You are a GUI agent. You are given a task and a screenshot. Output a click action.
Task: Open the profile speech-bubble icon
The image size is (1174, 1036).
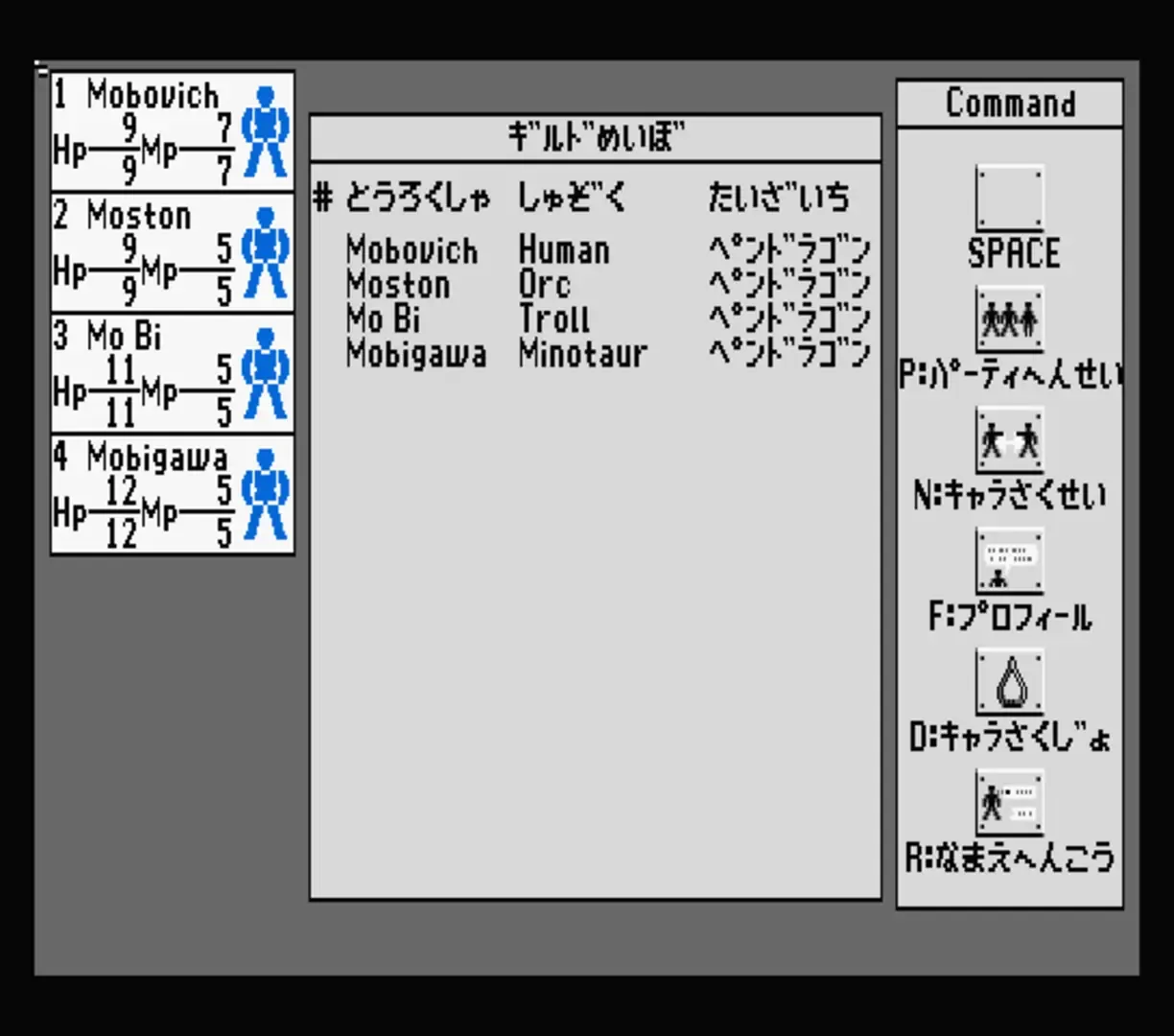tap(1009, 561)
